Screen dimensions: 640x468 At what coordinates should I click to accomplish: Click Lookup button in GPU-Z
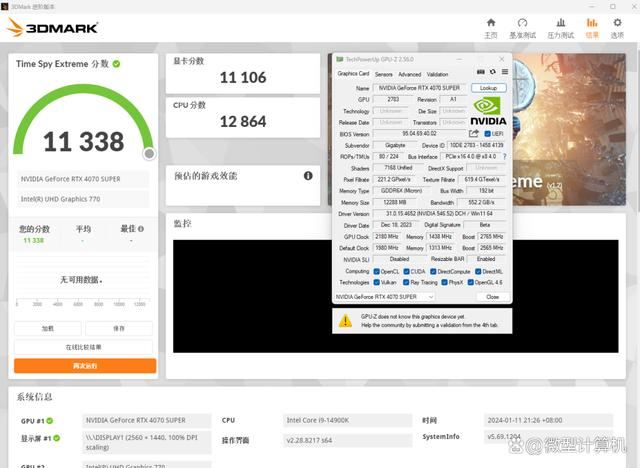click(x=489, y=88)
